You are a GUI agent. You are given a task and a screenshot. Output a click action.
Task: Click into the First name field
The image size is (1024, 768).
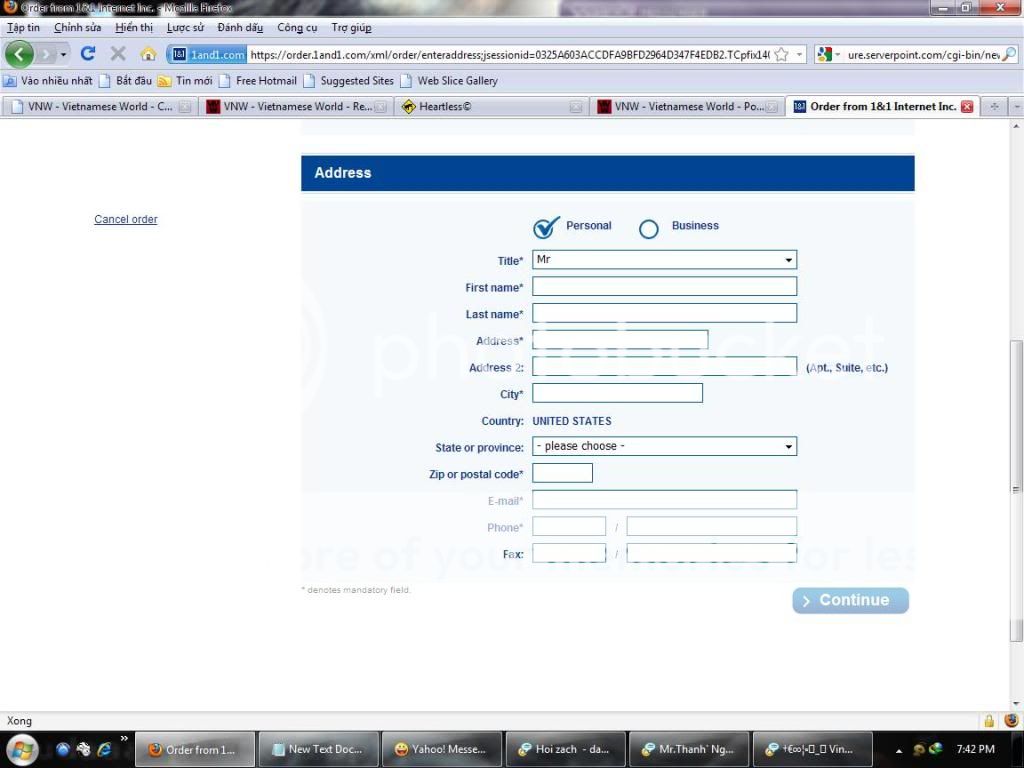coord(664,287)
